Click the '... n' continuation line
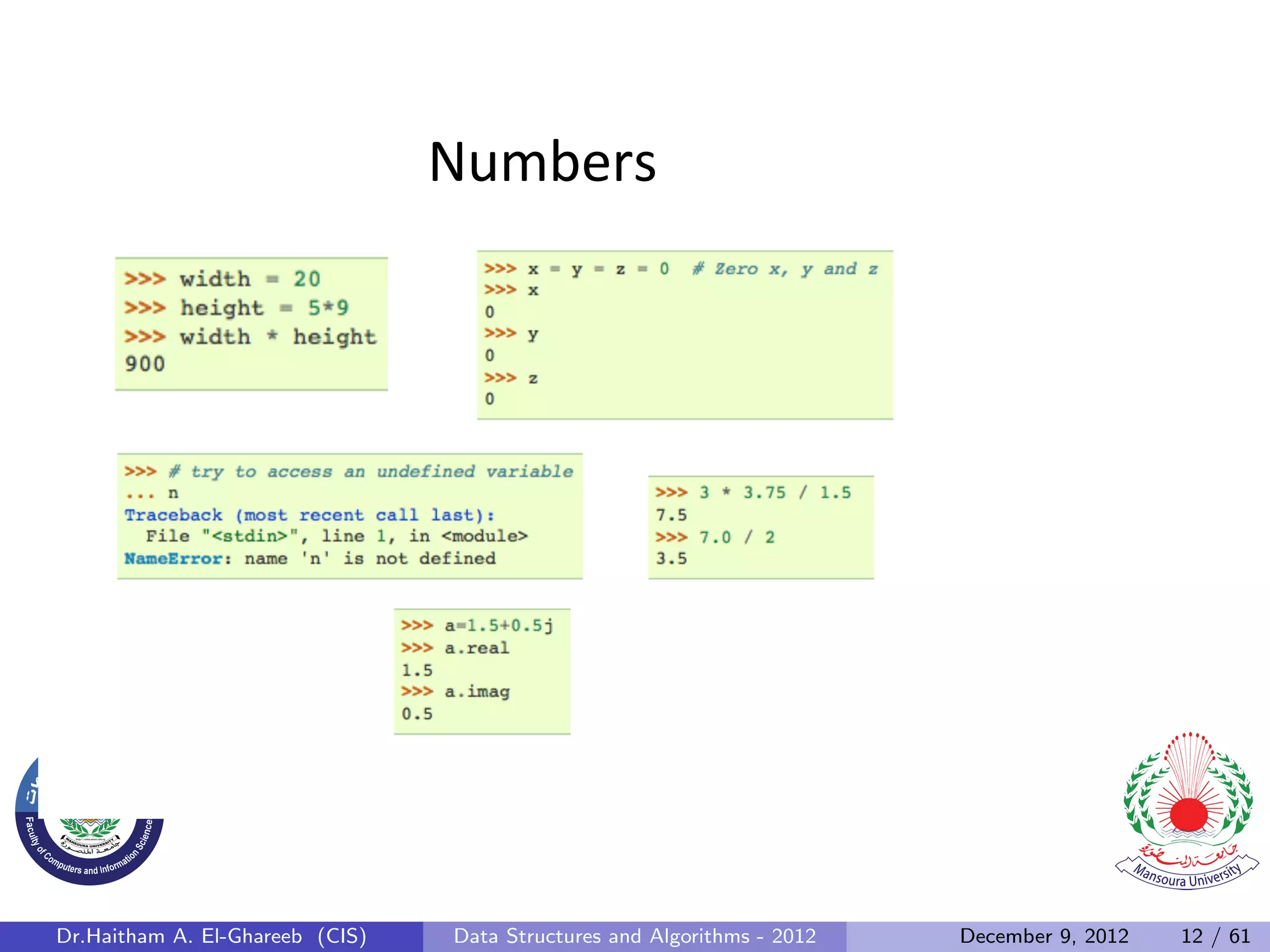Viewport: 1270px width, 952px height. [x=151, y=494]
